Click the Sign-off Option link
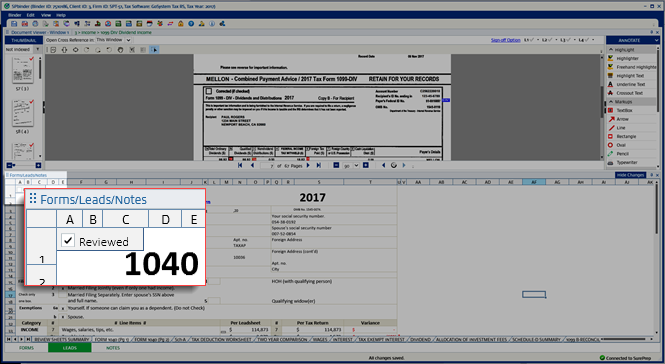This screenshot has width=665, height=364. click(x=506, y=40)
